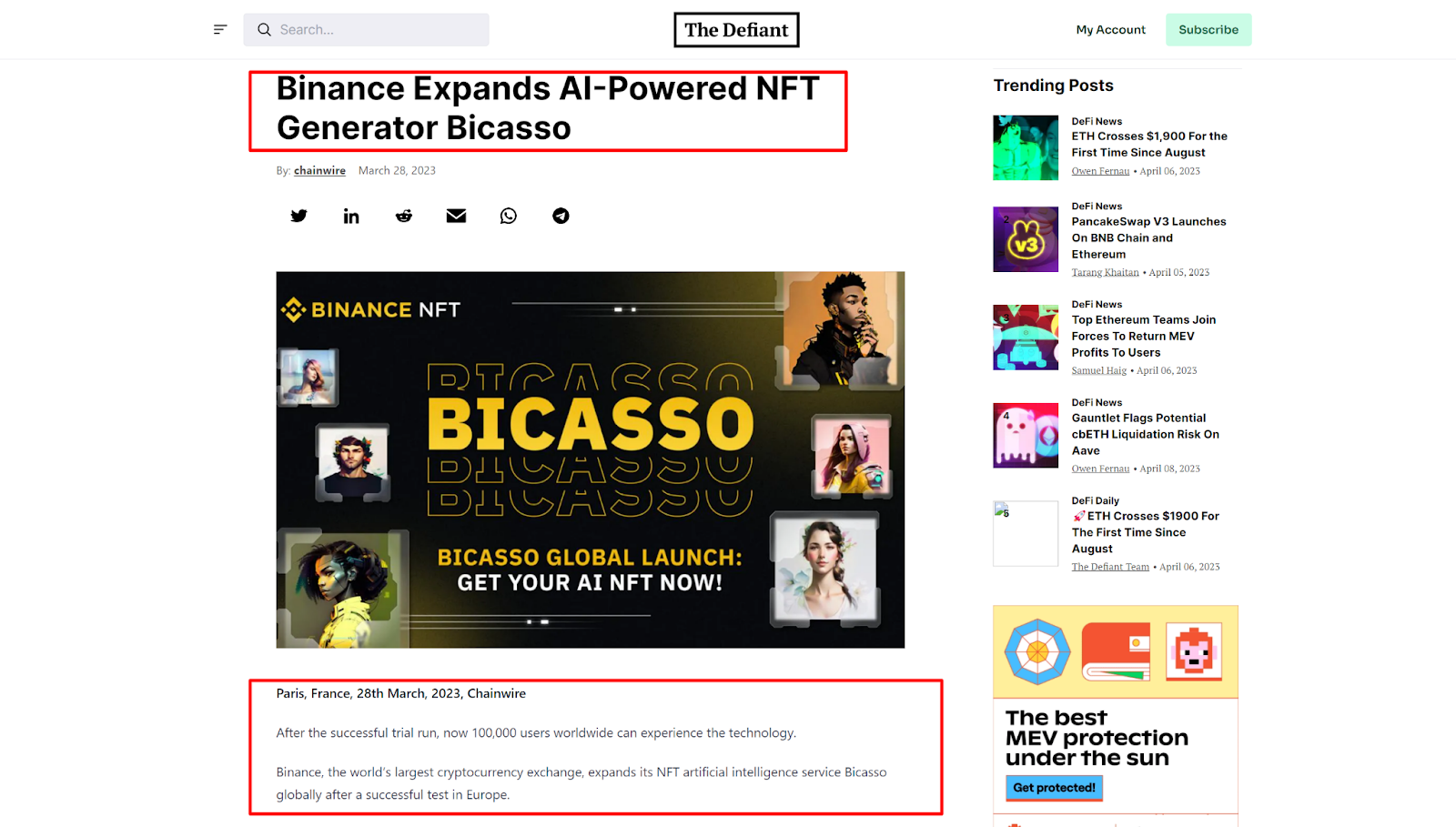
Task: Open PancakeSwap V3 post thumbnail
Action: 1026,239
